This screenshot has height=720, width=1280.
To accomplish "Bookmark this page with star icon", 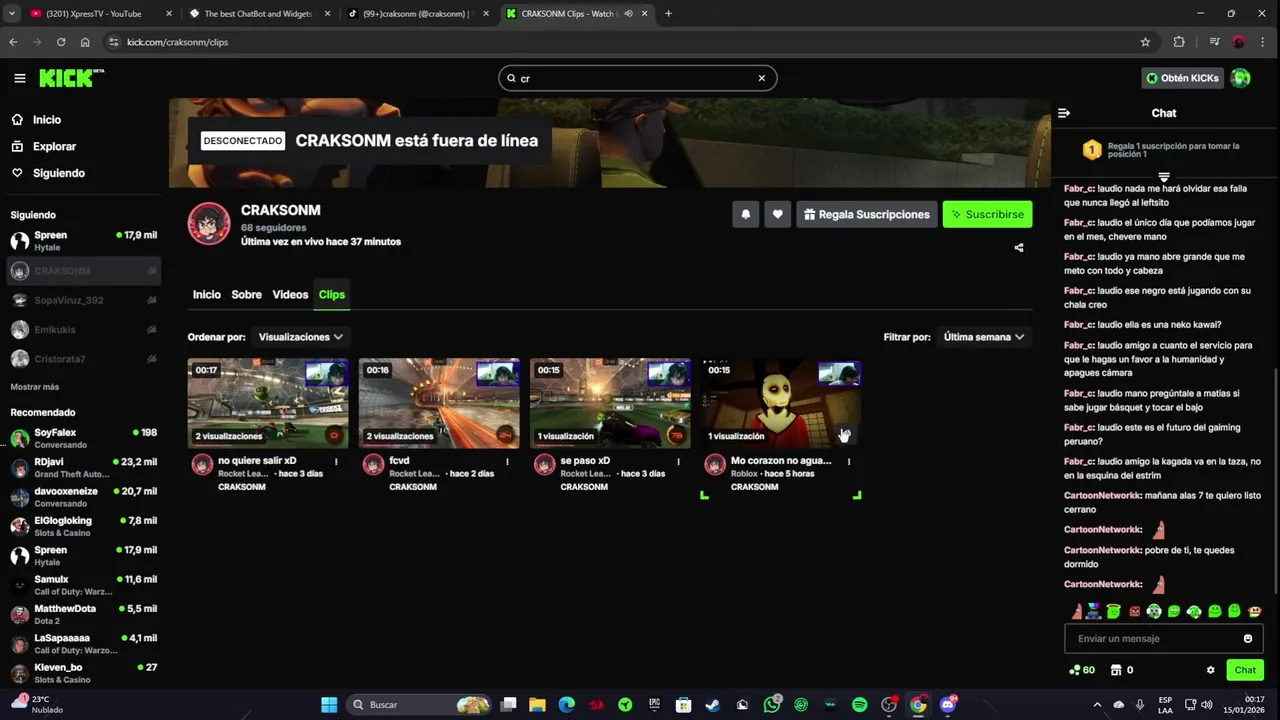I will click(1145, 42).
